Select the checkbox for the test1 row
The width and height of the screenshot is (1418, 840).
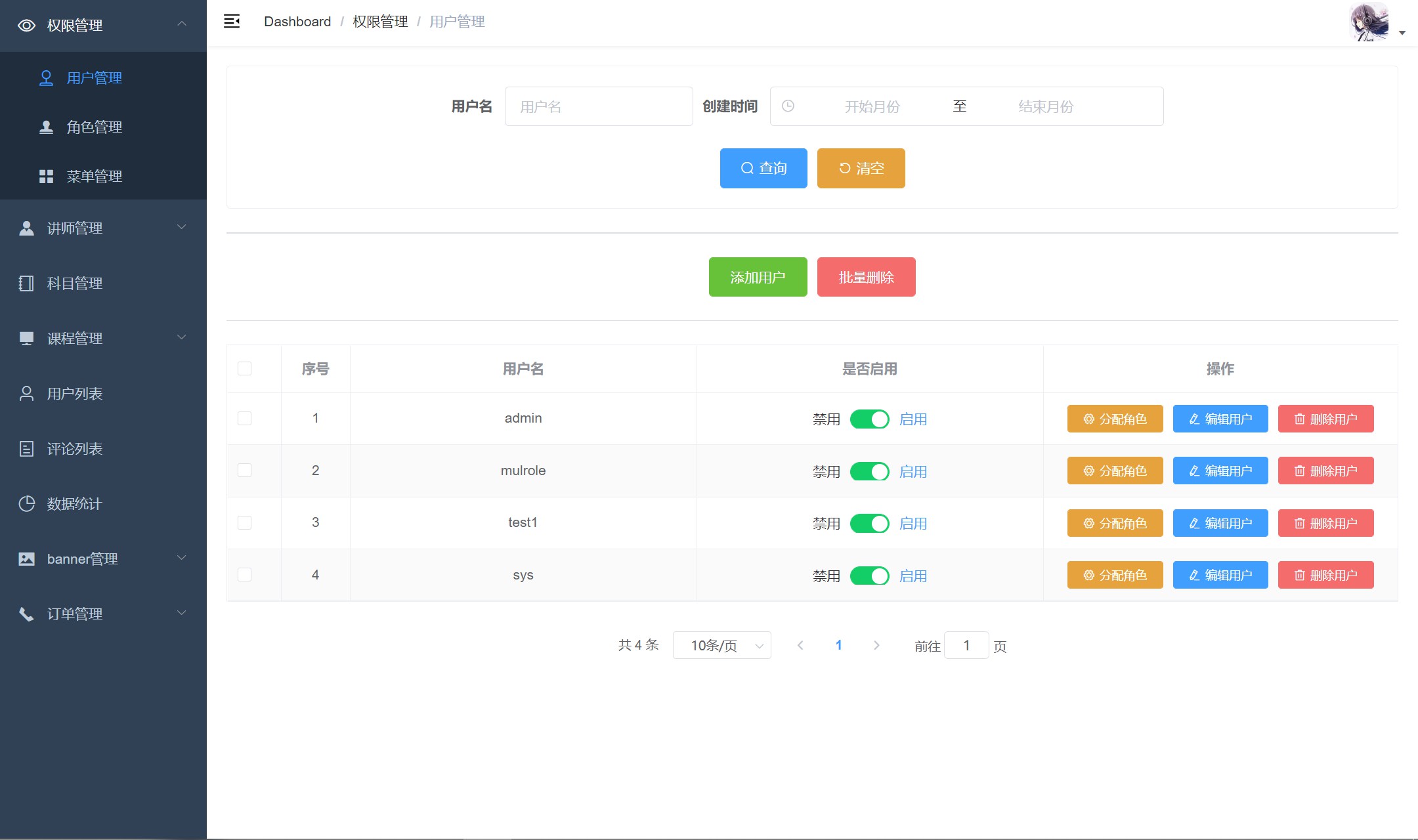tap(244, 523)
